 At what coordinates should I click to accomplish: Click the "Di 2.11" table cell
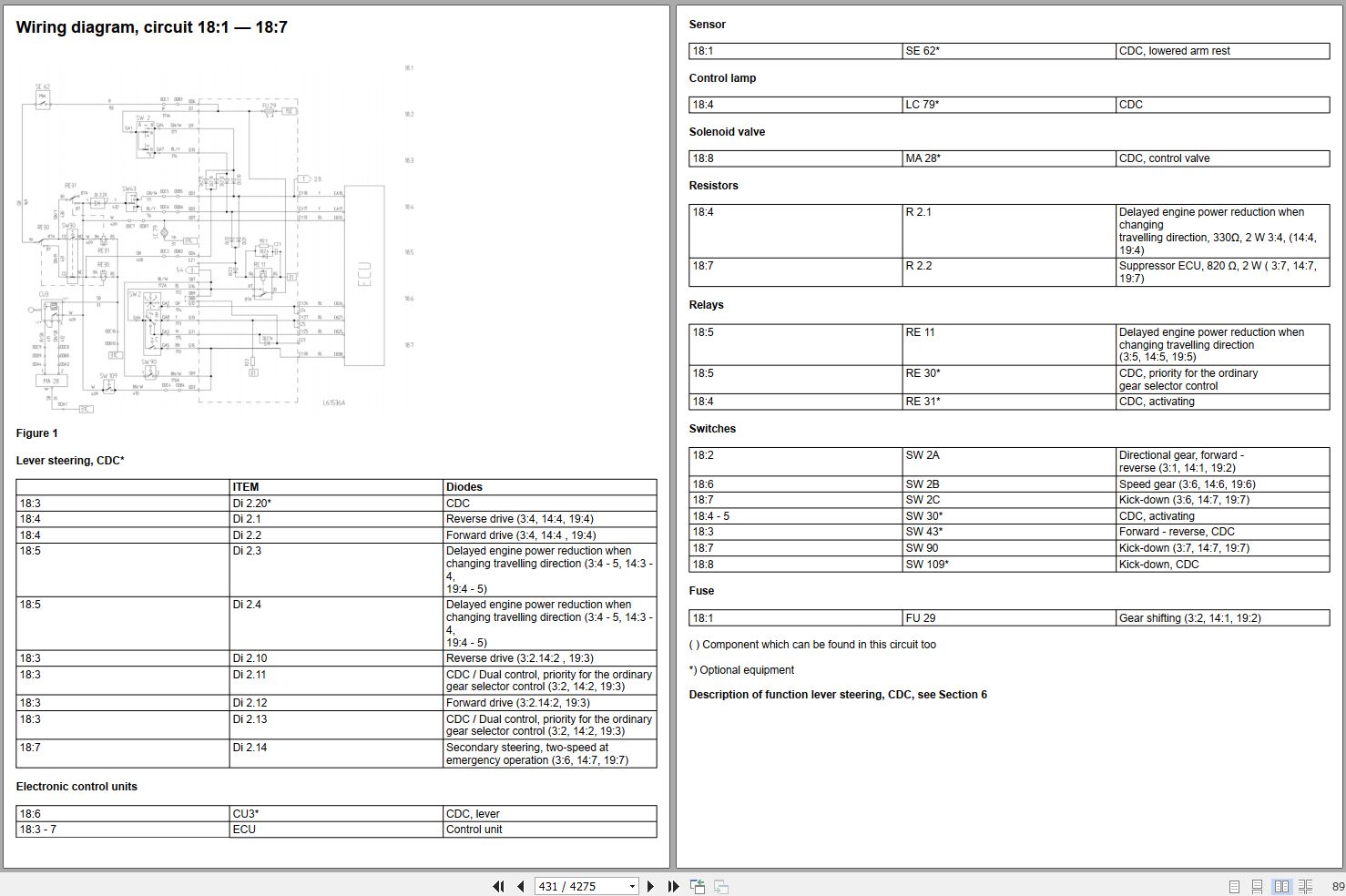(336, 680)
